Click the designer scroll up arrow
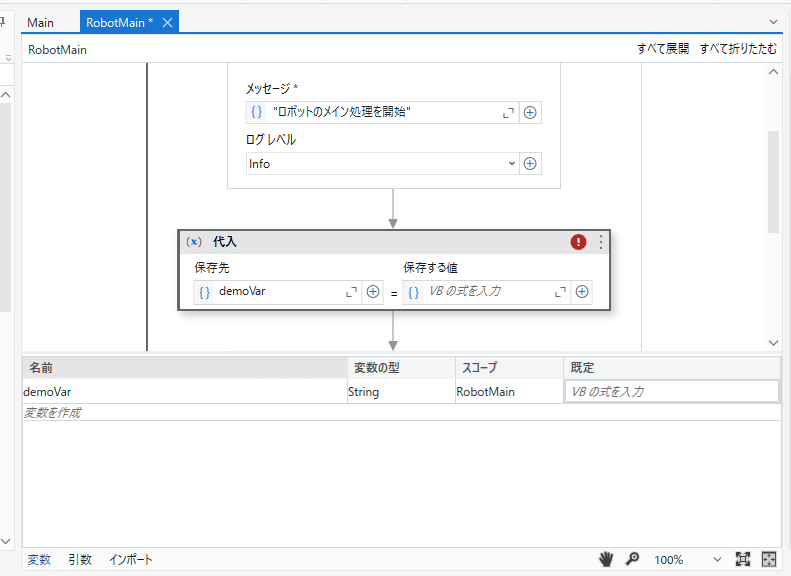 click(x=773, y=72)
